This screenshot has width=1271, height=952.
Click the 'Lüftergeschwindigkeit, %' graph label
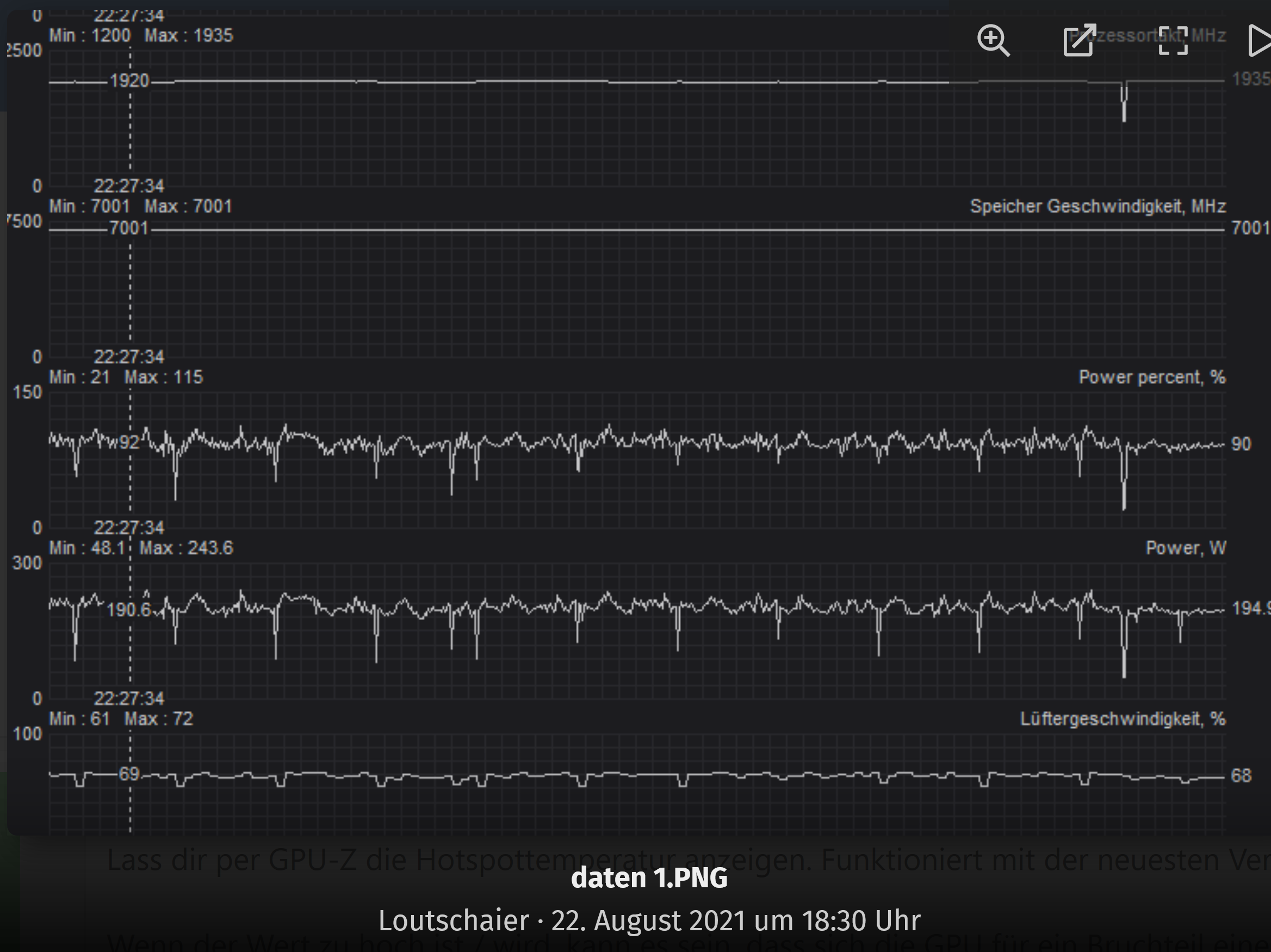[x=1122, y=719]
